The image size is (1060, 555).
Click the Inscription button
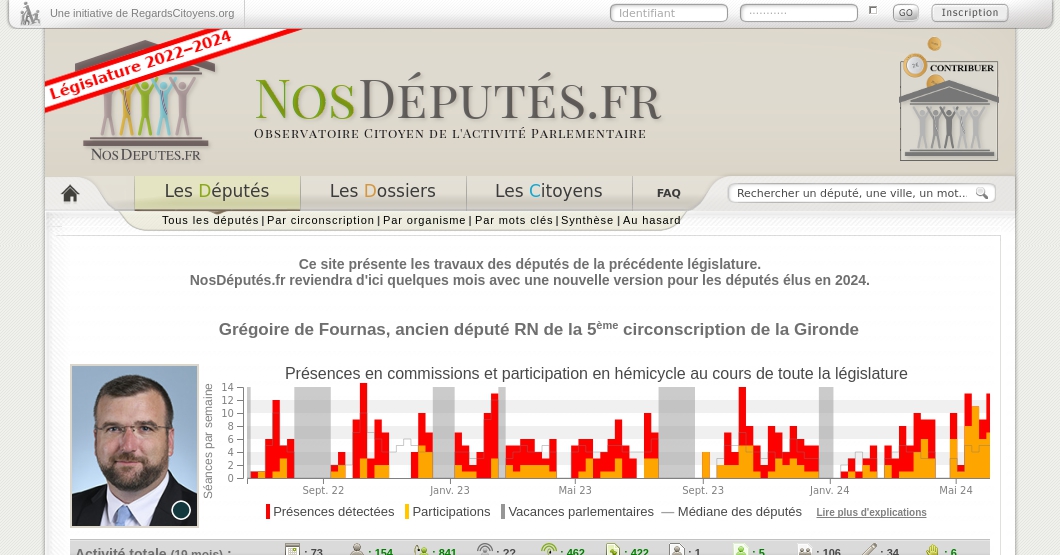click(969, 13)
